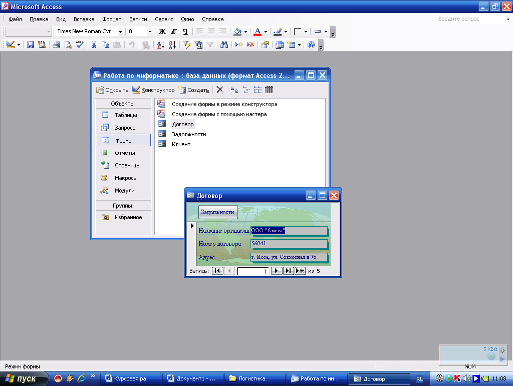Image resolution: width=513 pixels, height=386 pixels.
Task: Open the New Object dropdown arrow
Action: [300, 44]
